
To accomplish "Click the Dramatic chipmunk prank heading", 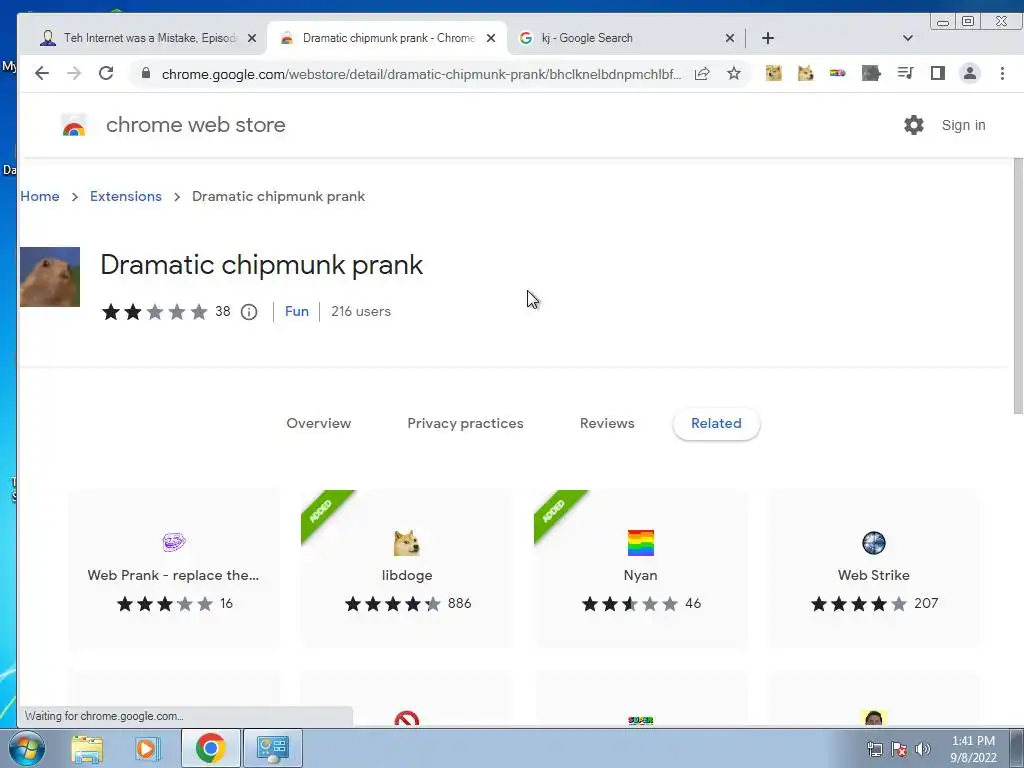I will (x=262, y=265).
